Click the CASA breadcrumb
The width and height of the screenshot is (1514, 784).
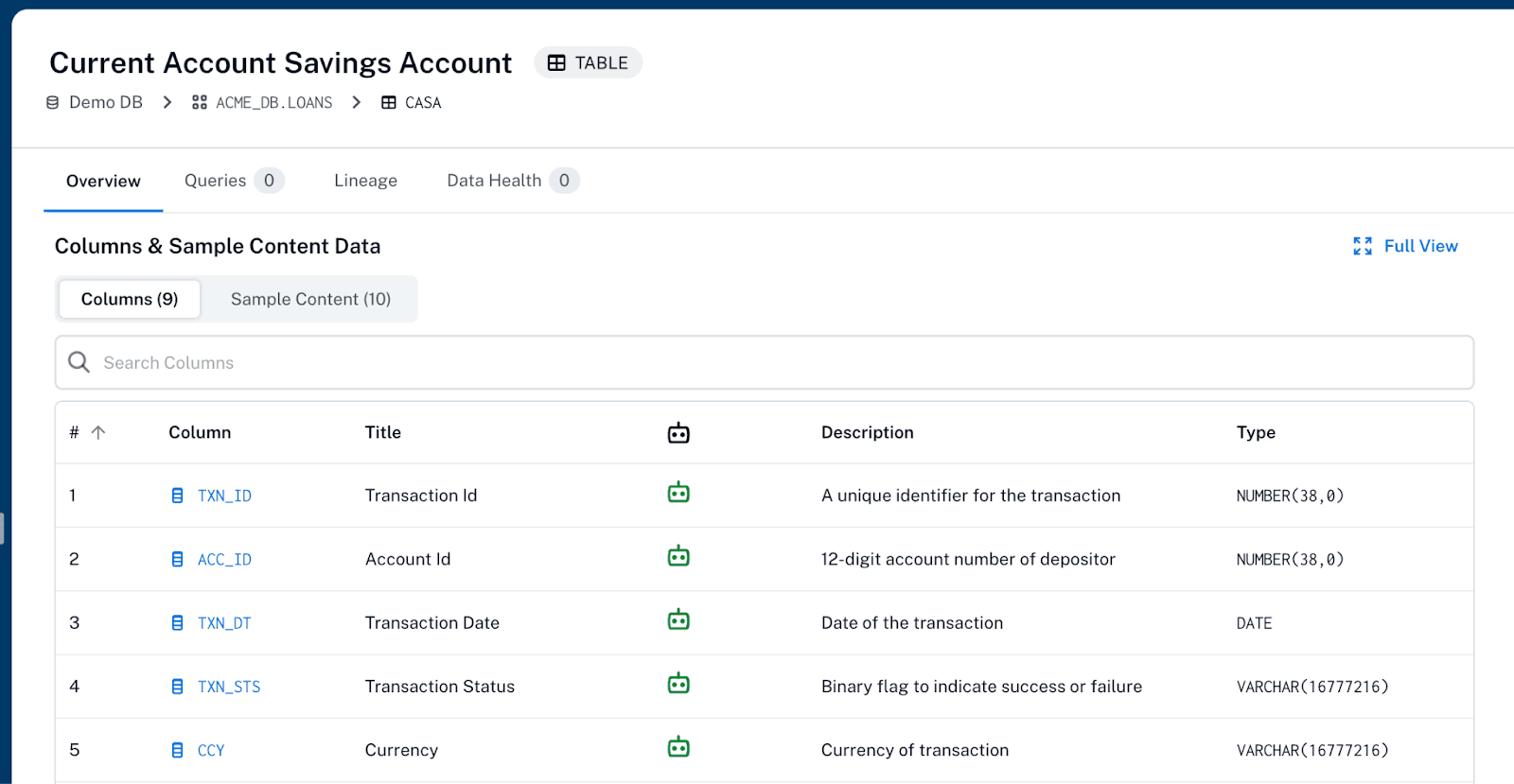click(423, 102)
